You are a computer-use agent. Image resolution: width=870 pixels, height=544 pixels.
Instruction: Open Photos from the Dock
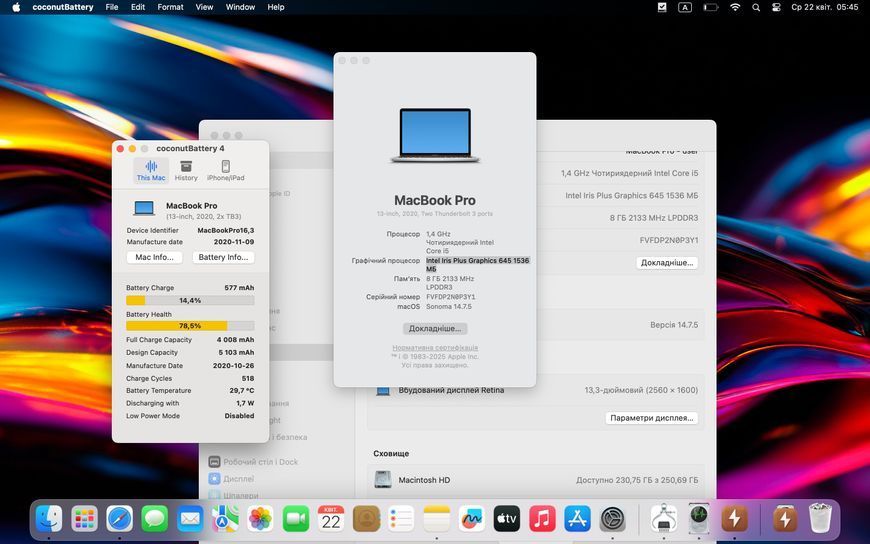(x=260, y=520)
